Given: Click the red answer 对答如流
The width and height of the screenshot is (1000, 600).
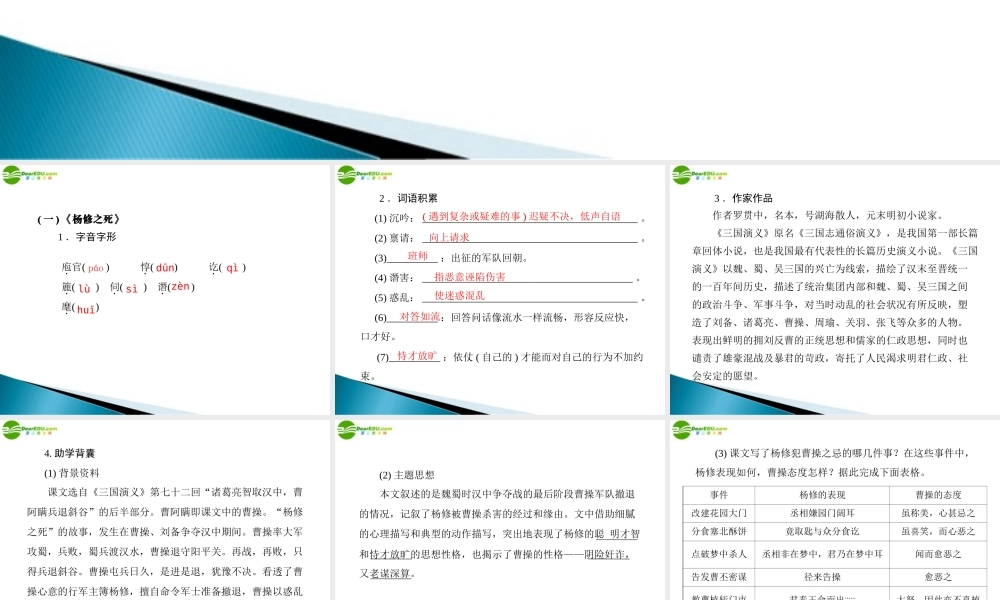Looking at the screenshot, I should pyautogui.click(x=420, y=316).
